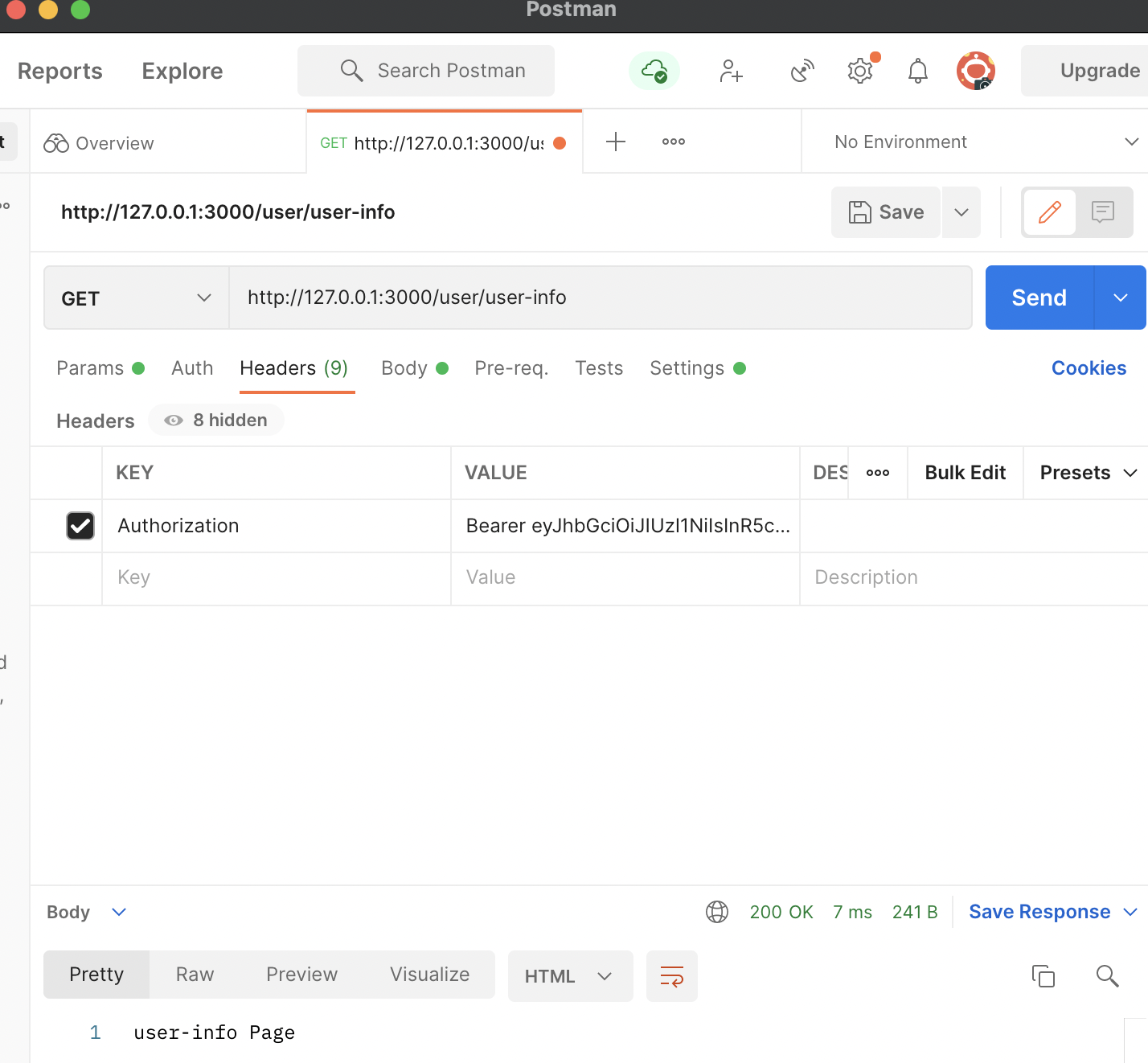Open the Settings tab

coord(698,368)
